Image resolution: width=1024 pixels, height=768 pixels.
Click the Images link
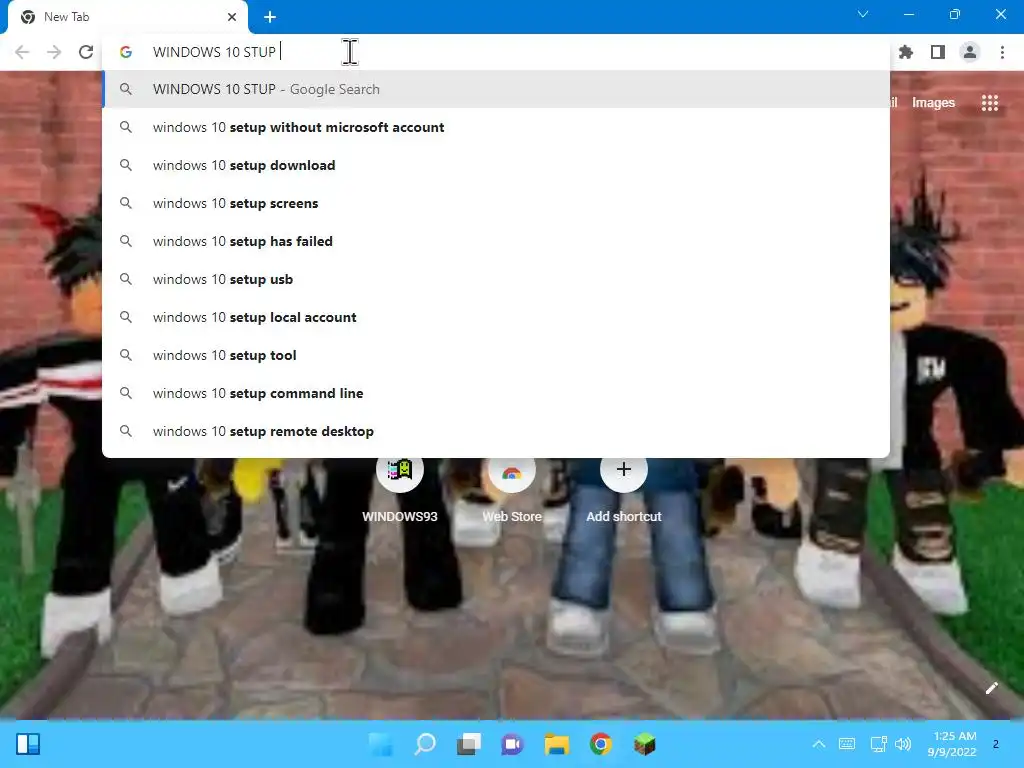(x=933, y=103)
